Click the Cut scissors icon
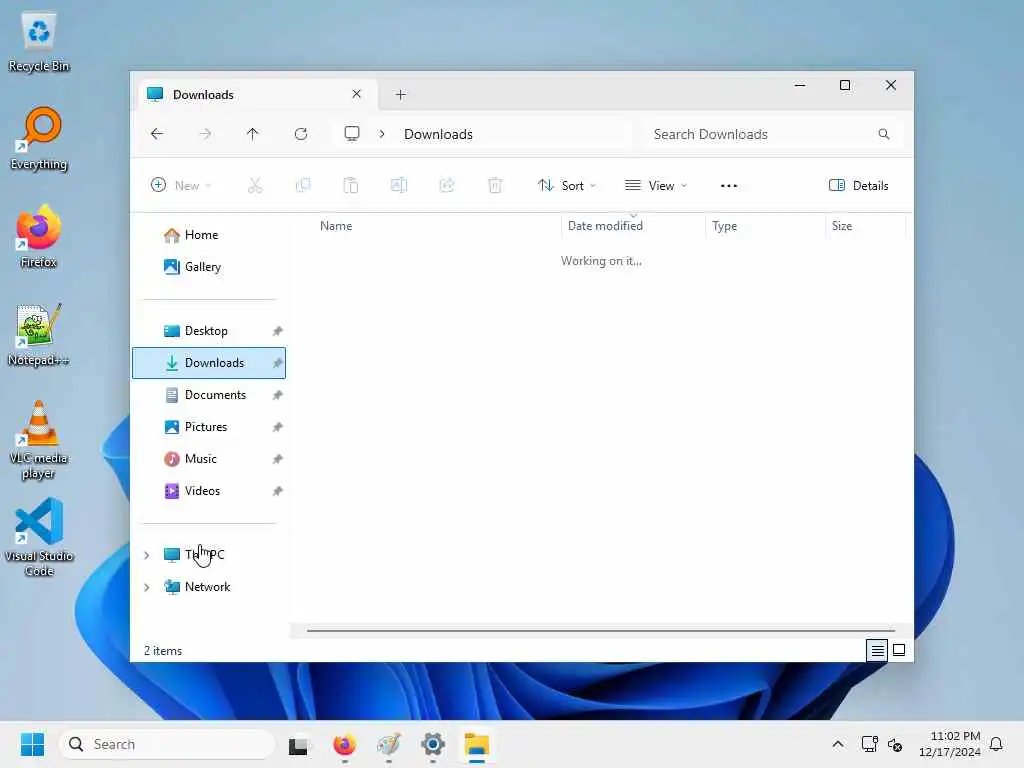The width and height of the screenshot is (1024, 768). point(255,185)
